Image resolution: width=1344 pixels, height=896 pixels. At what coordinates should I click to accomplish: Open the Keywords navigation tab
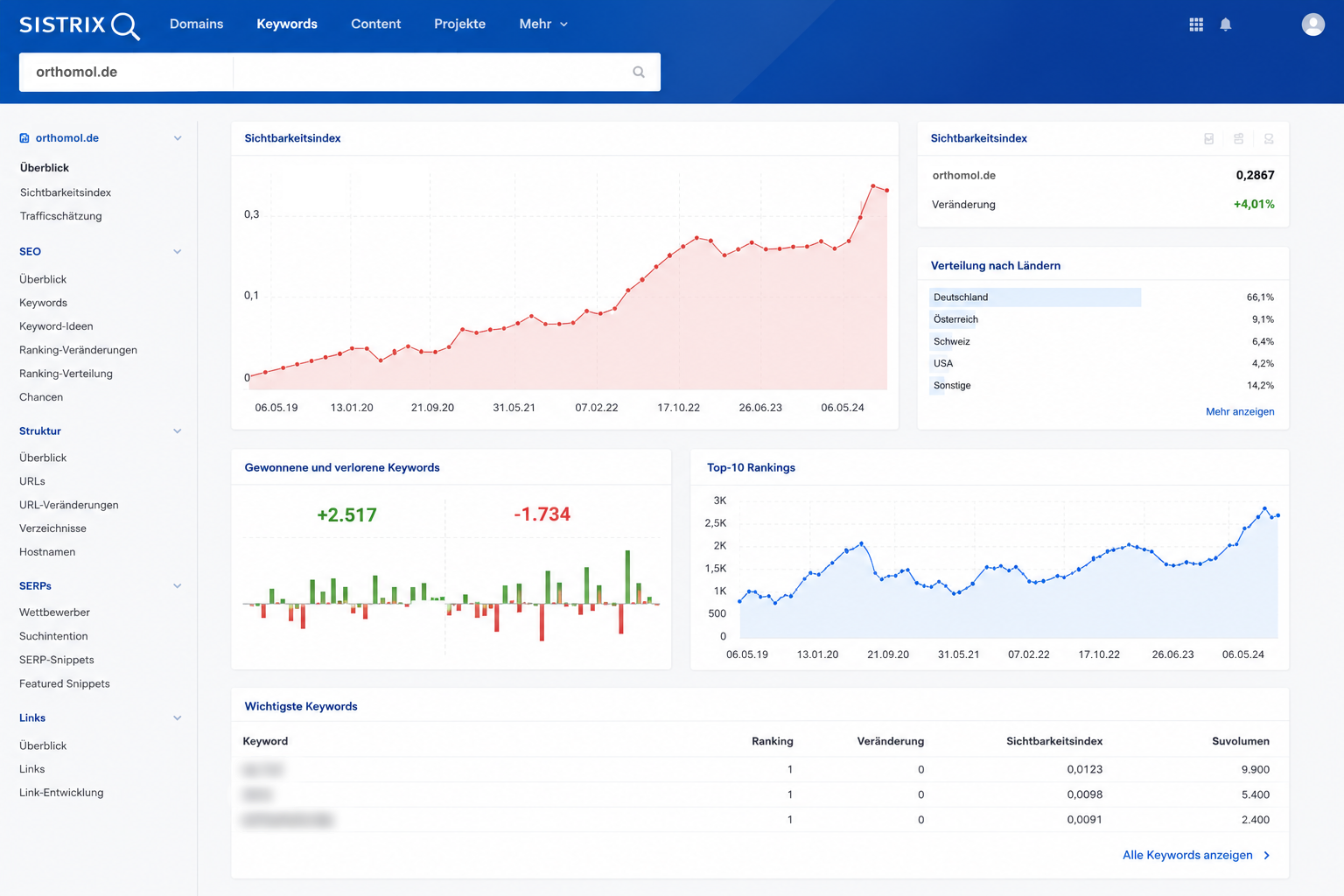tap(287, 24)
